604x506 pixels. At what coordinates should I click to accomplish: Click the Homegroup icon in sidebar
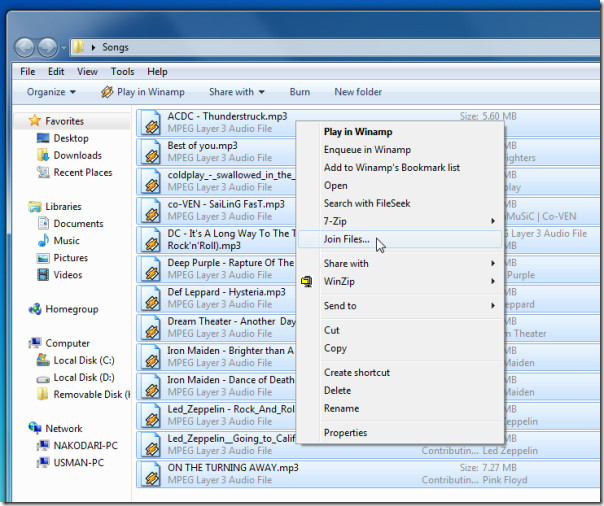click(35, 309)
